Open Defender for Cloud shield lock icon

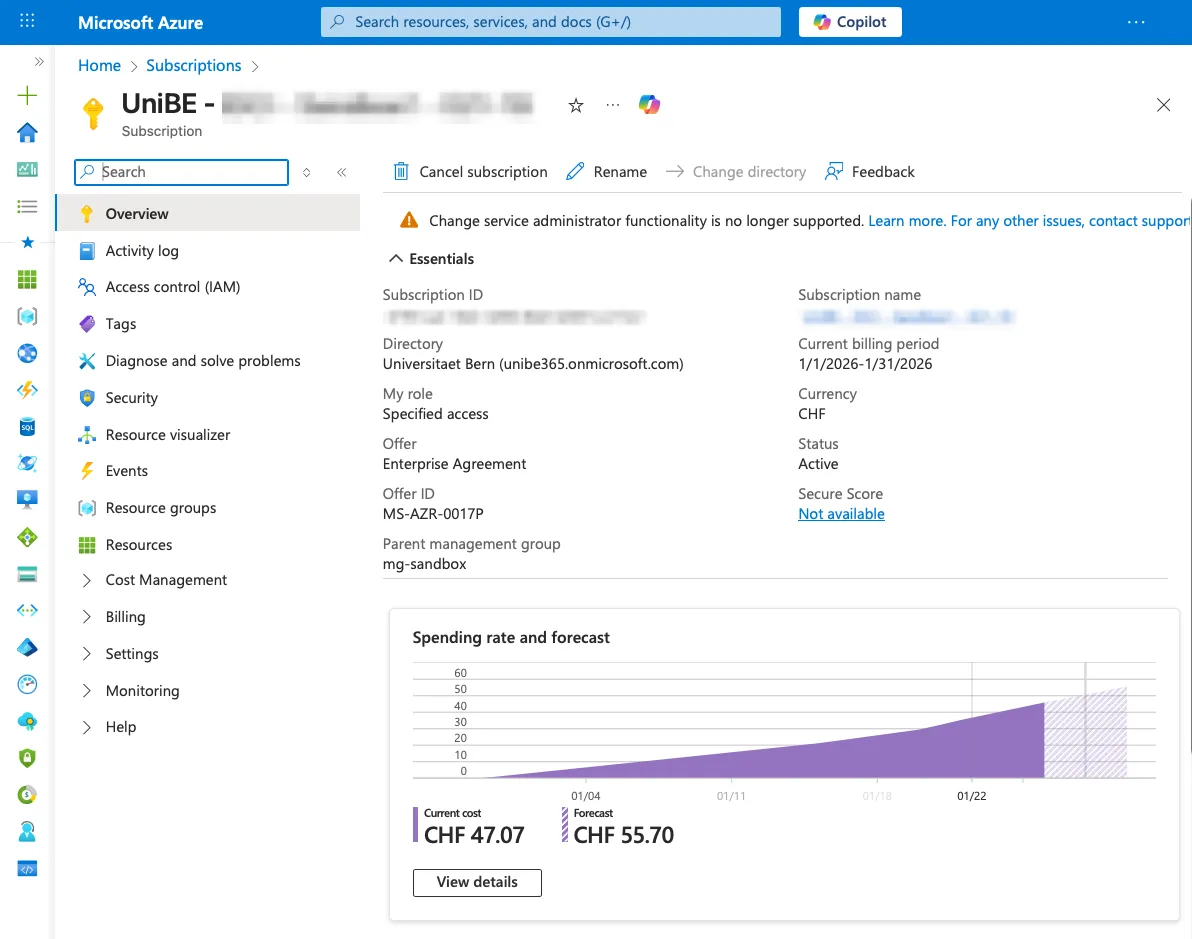pos(27,758)
